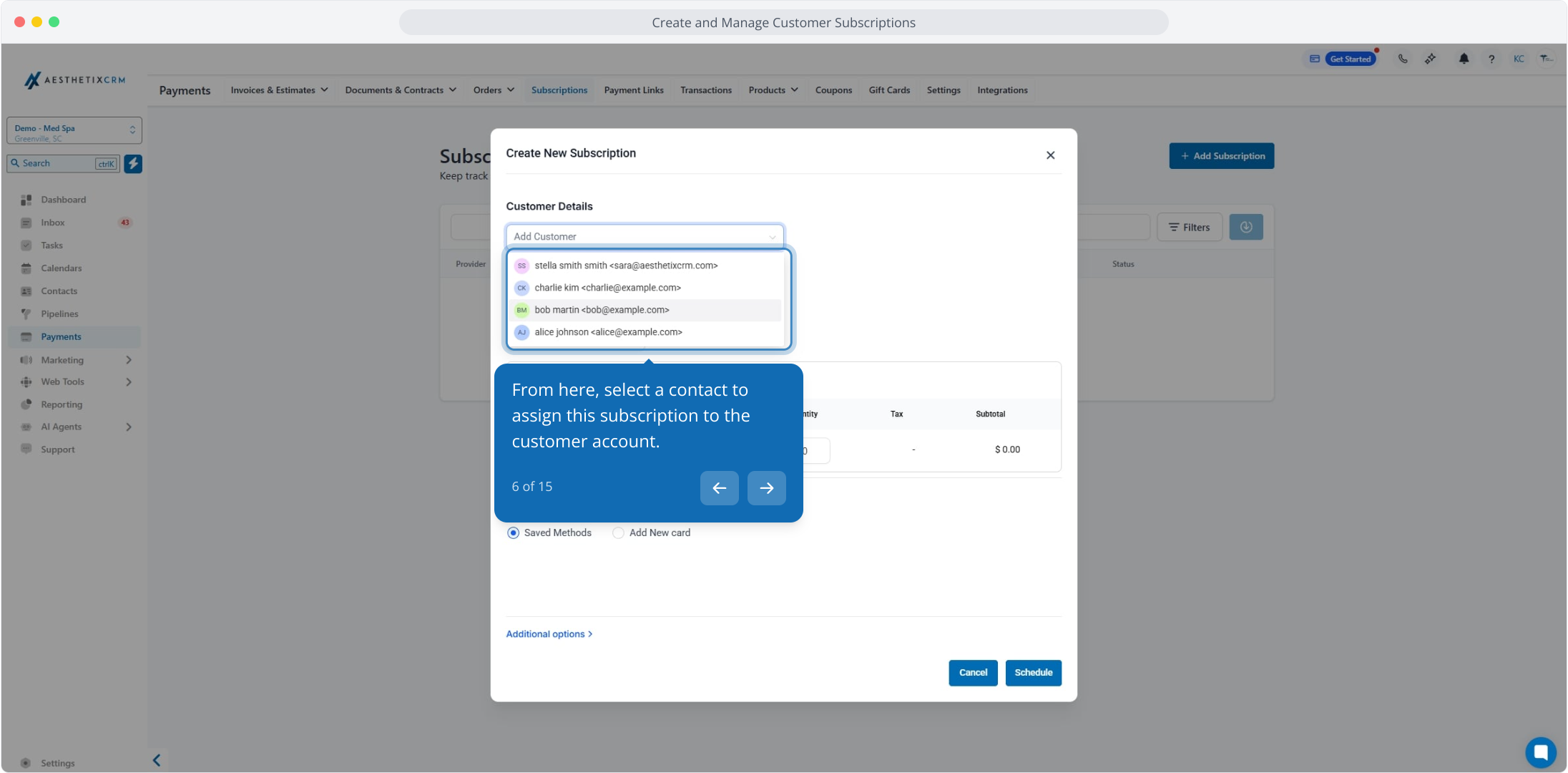Viewport: 1568px width, 773px height.
Task: Click the phone dialer icon
Action: click(x=1403, y=59)
